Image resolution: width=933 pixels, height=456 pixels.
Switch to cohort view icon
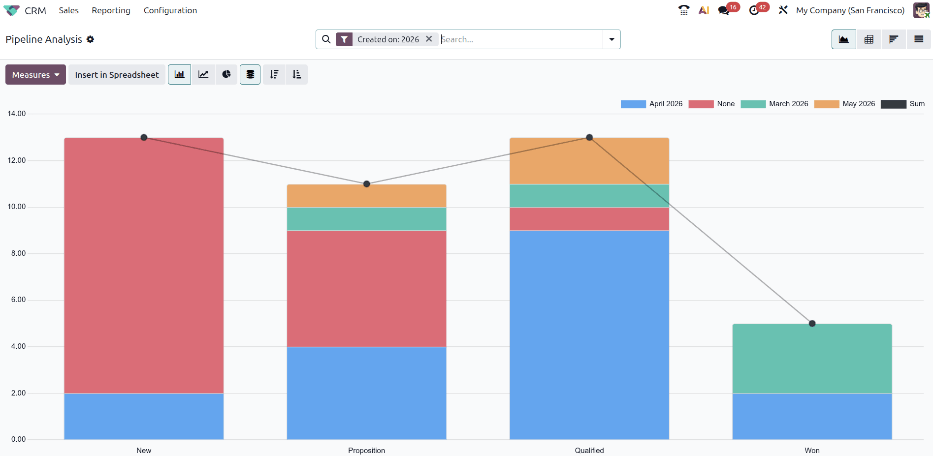click(894, 39)
